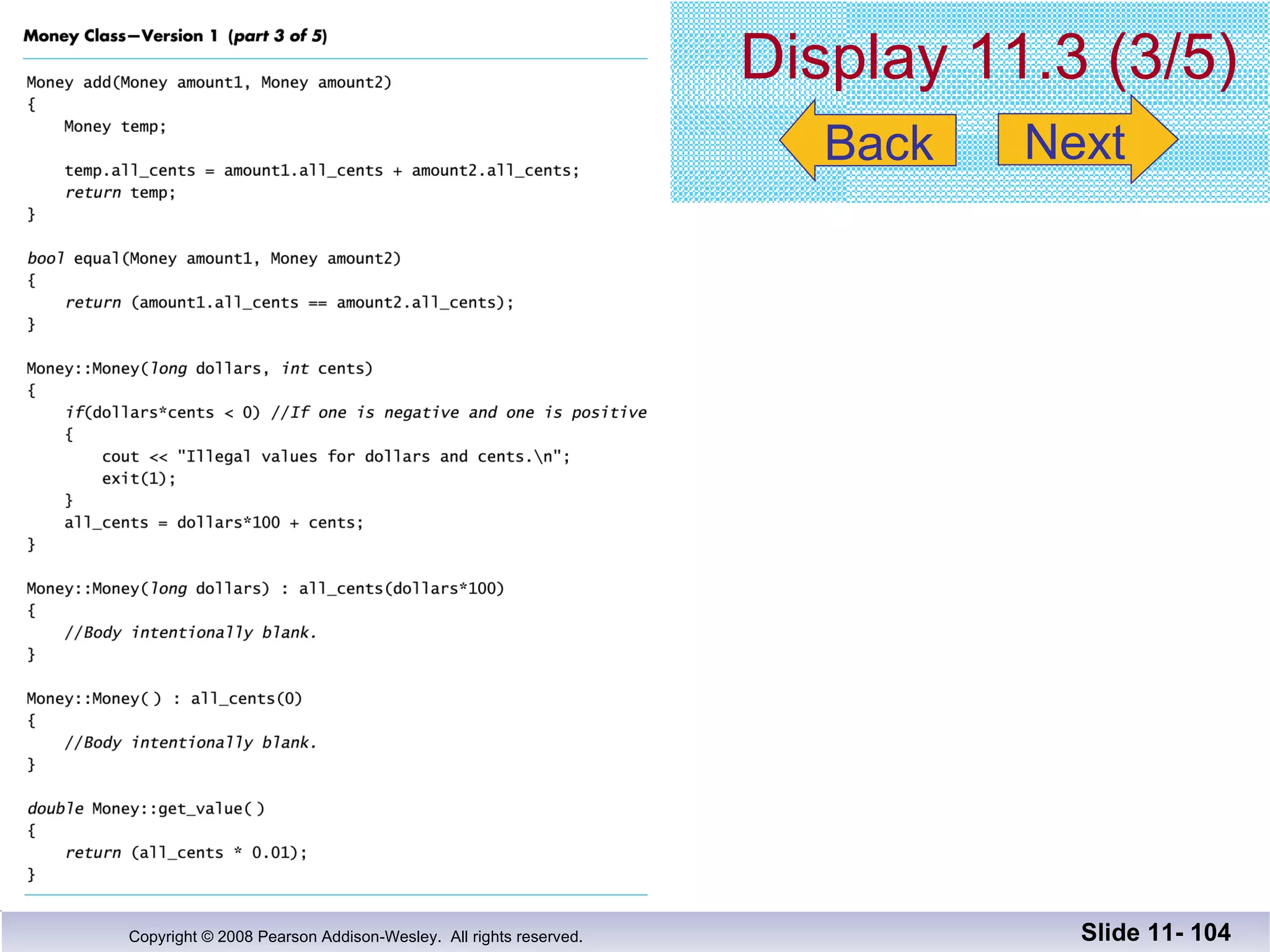Select 'temp.all_cents = amount1.all_cents + amount2.all_cents;' line
Screen dimensions: 1270x952
click(x=322, y=170)
